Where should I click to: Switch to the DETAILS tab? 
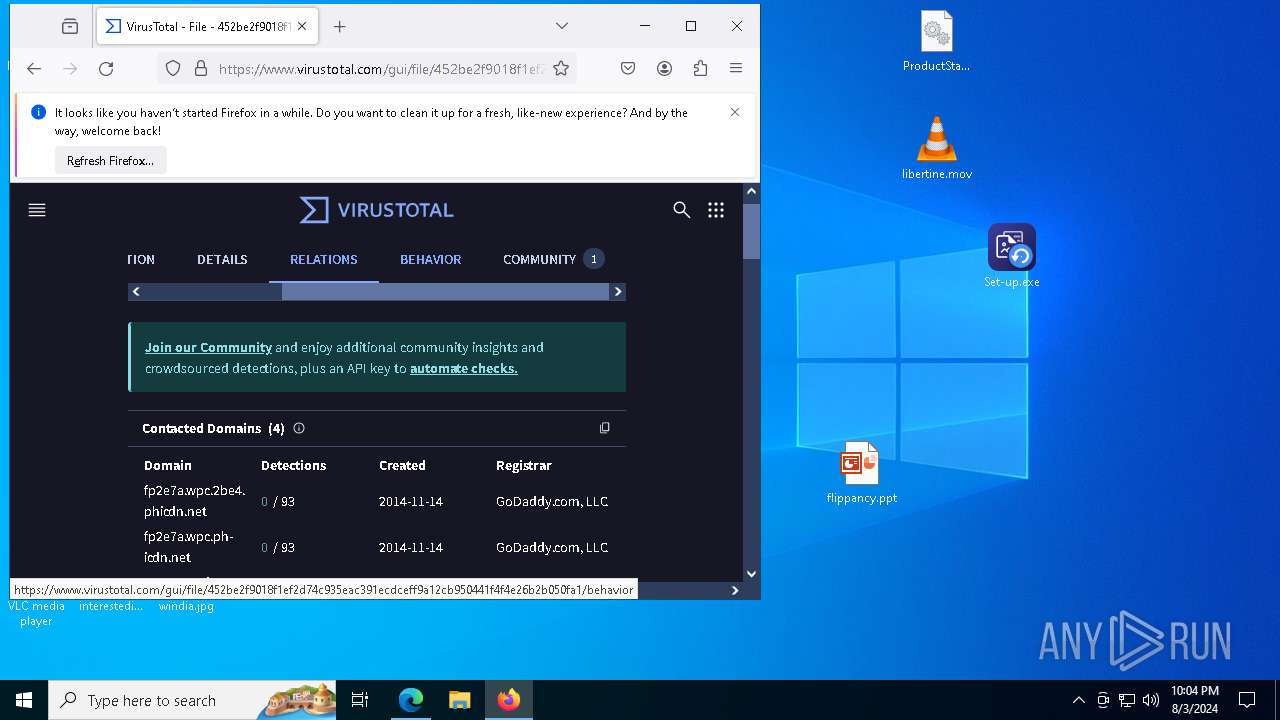[x=222, y=260]
